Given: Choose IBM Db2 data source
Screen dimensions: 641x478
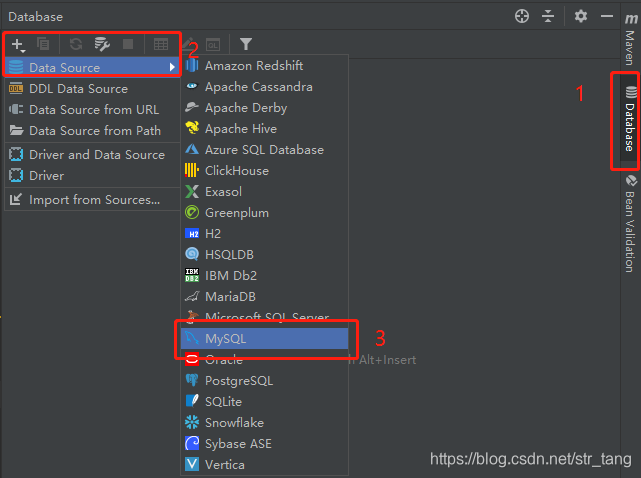Looking at the screenshot, I should (x=264, y=276).
